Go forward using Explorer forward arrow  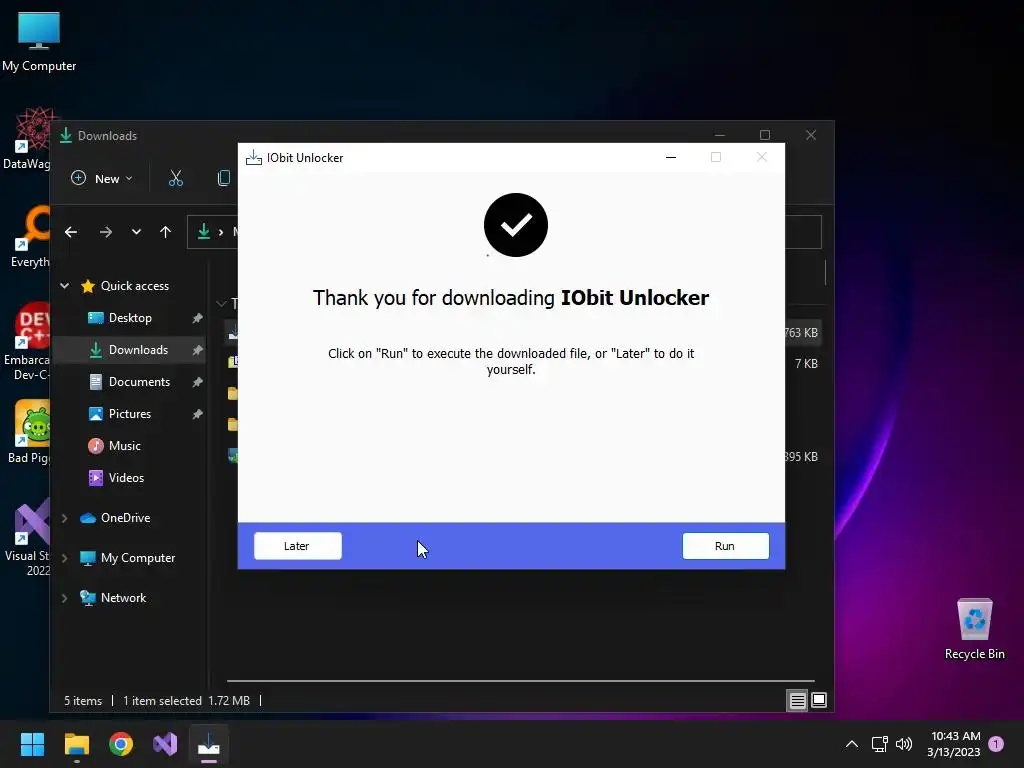(x=106, y=232)
